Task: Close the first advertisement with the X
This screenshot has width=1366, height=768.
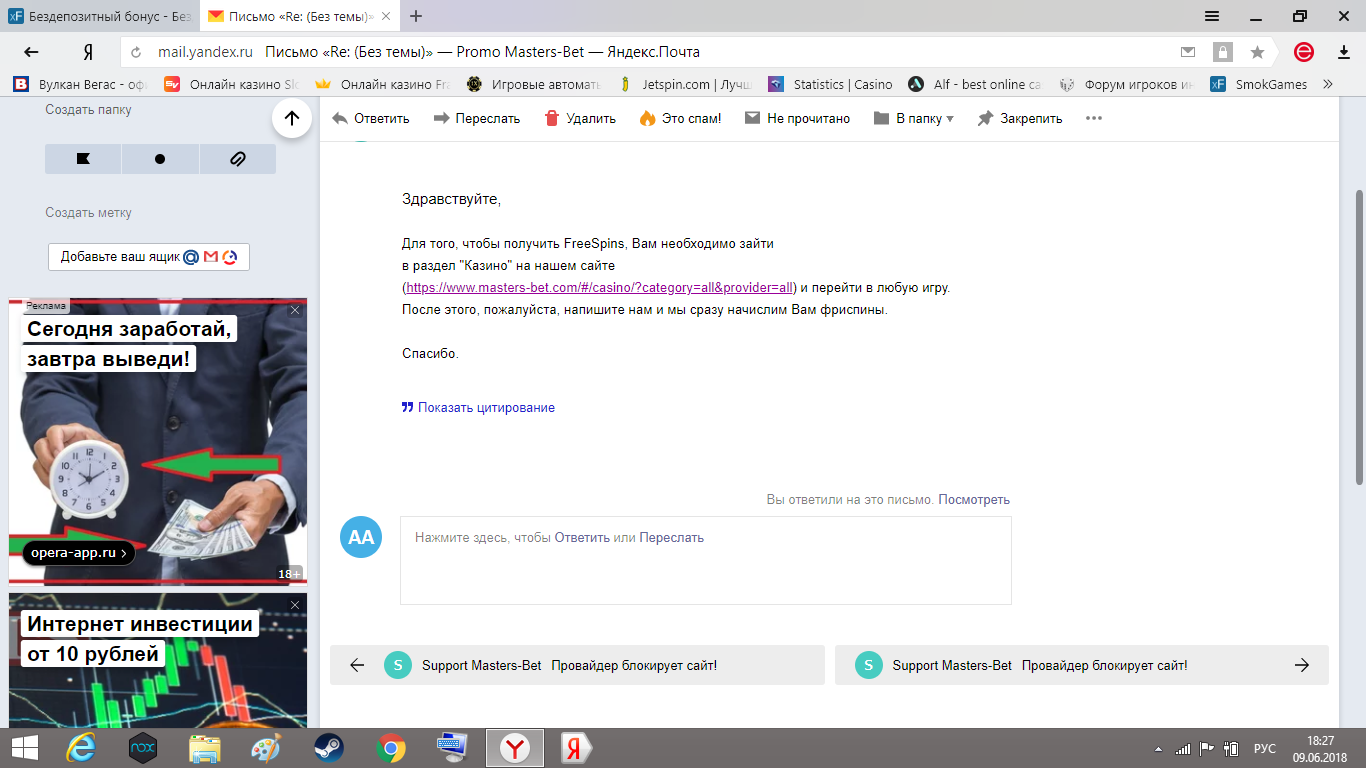Action: [x=295, y=310]
